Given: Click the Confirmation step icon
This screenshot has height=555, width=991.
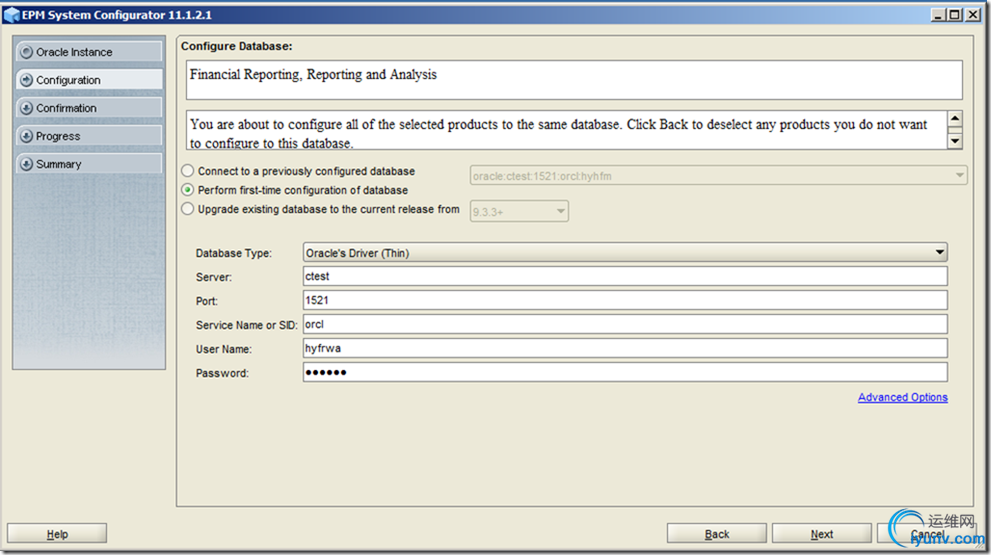Looking at the screenshot, I should (x=27, y=108).
